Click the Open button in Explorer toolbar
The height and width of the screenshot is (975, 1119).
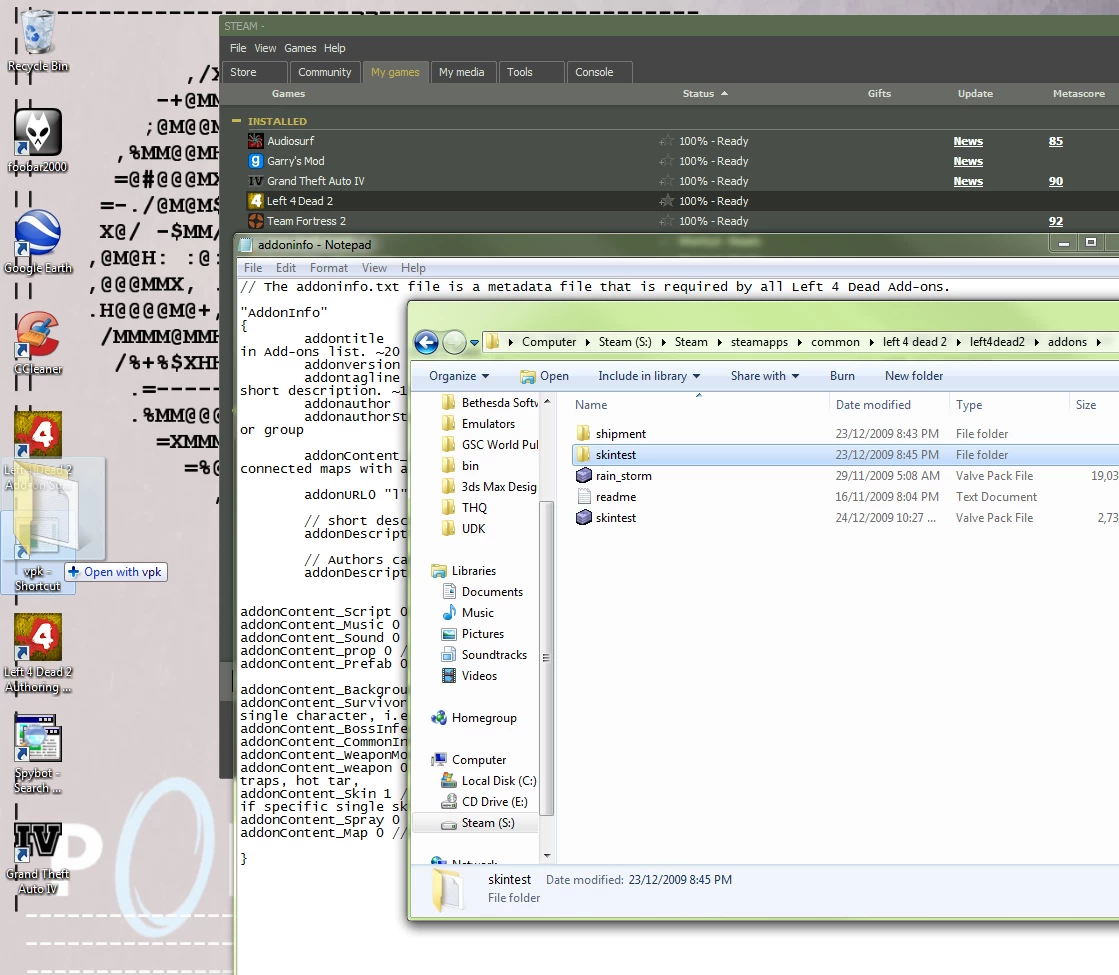[545, 375]
